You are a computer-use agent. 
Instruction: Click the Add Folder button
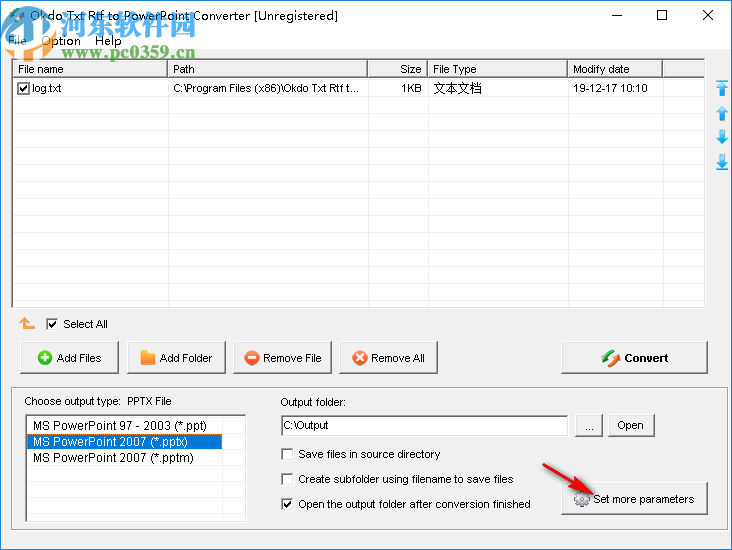pyautogui.click(x=176, y=358)
